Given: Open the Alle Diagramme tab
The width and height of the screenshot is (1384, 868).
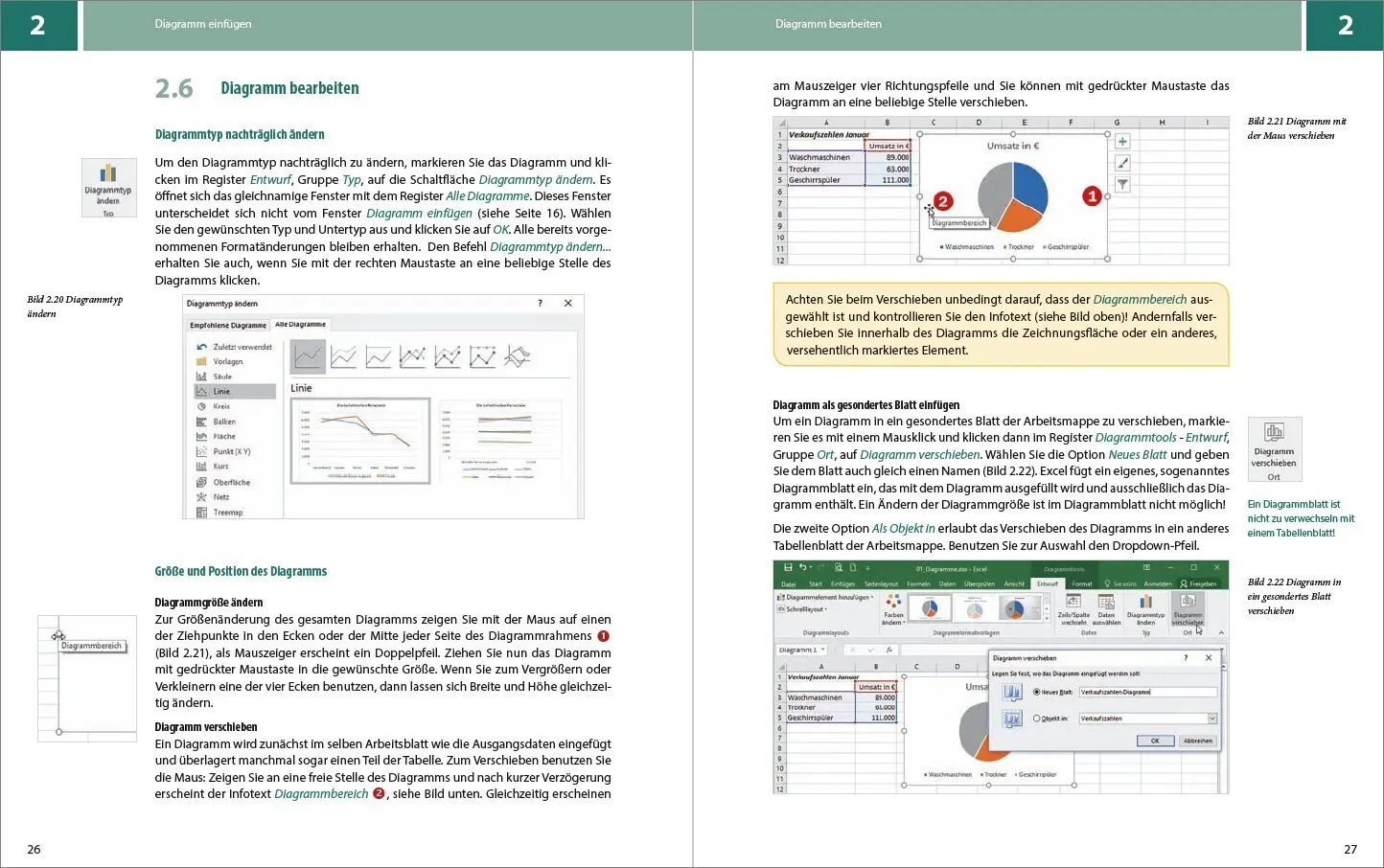Looking at the screenshot, I should (x=301, y=324).
